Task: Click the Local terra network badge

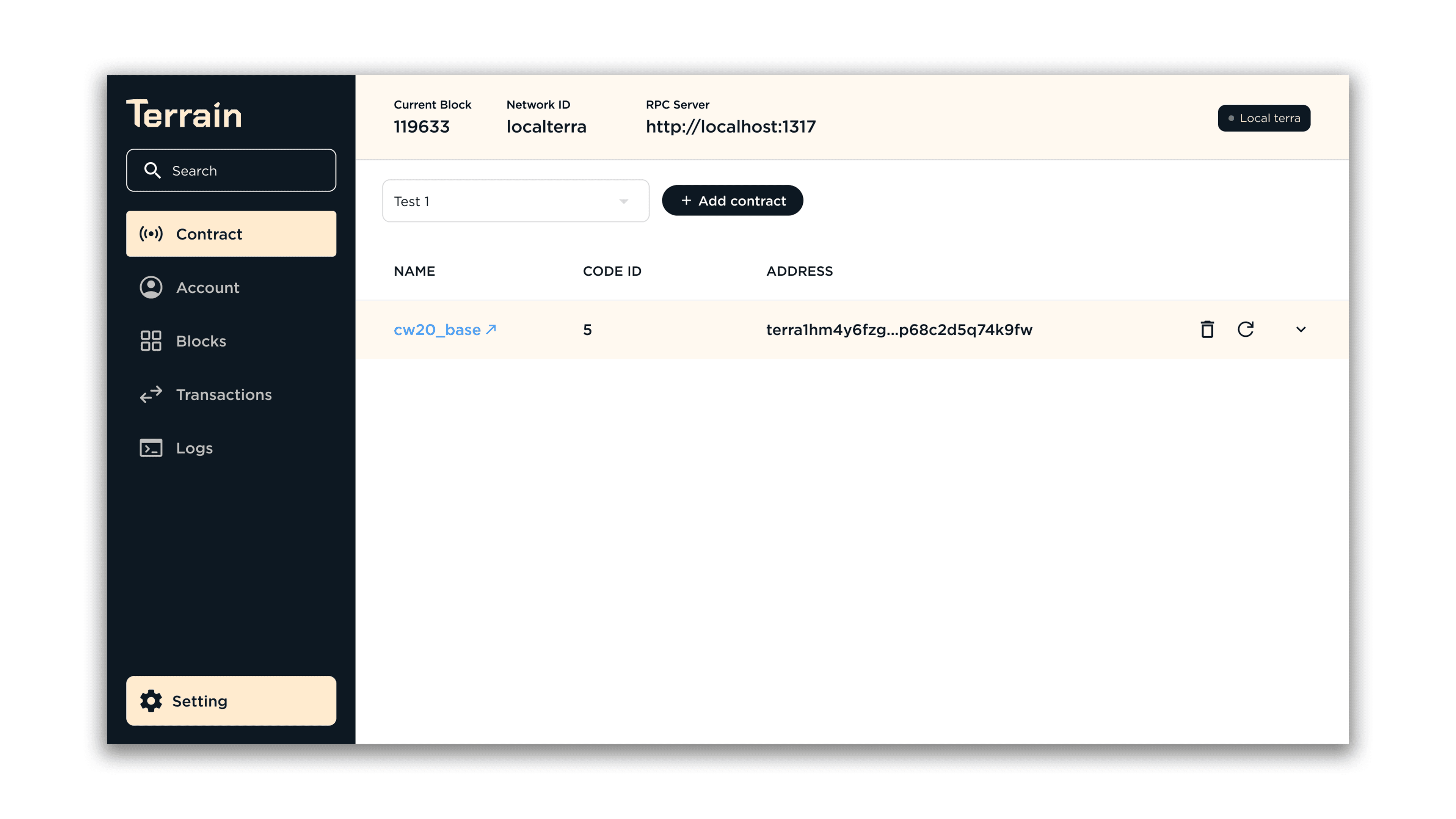Action: point(1264,118)
